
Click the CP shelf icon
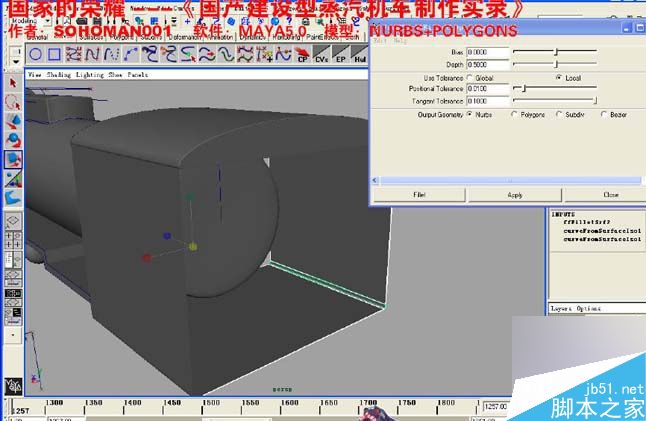coord(303,54)
